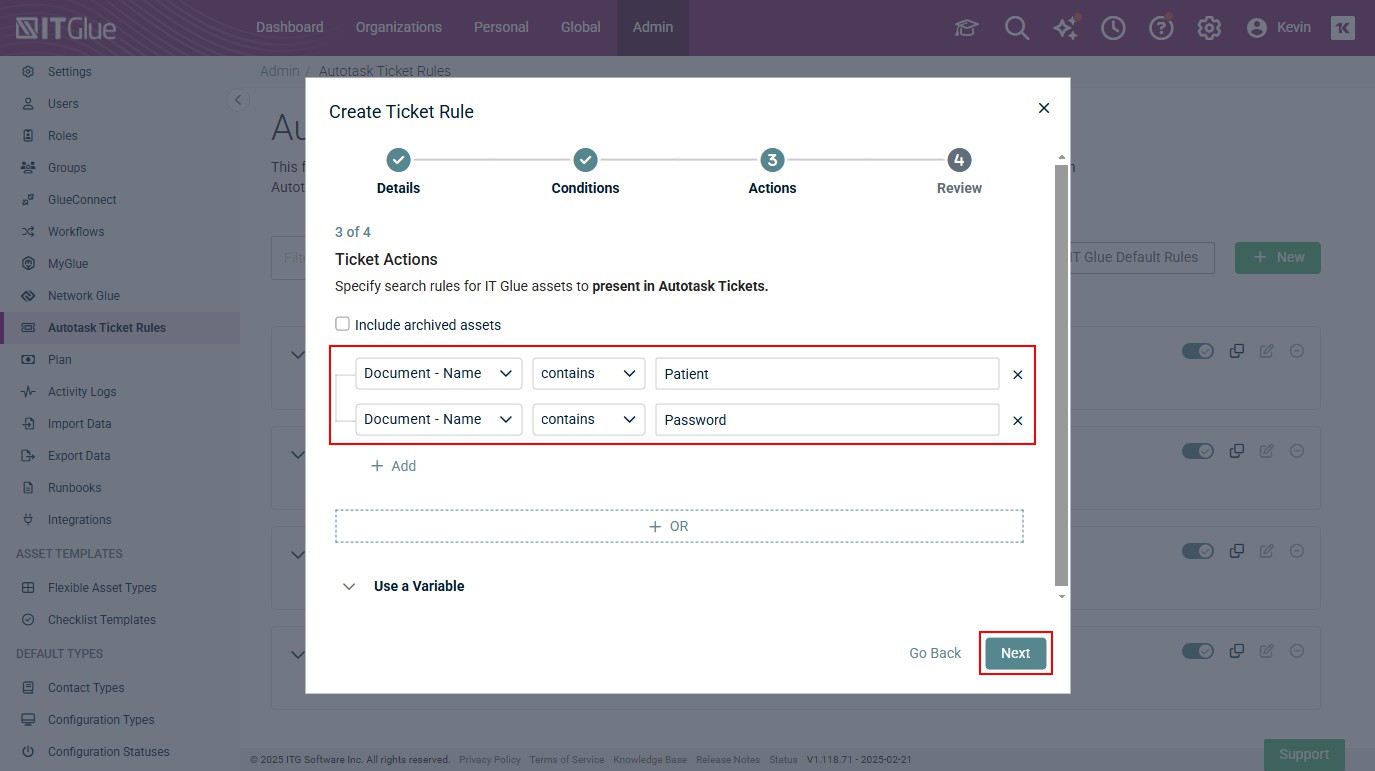Click the dialog vertical scrollbar

(x=1061, y=375)
